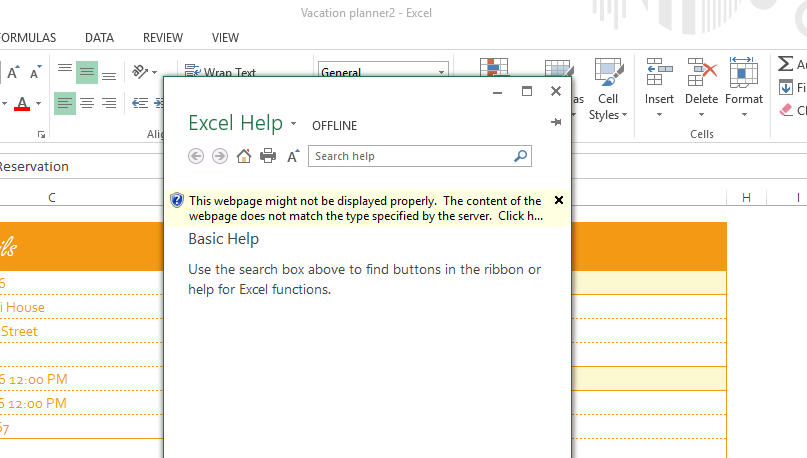807x458 pixels.
Task: Select the cell containing House
Action: coord(81,307)
